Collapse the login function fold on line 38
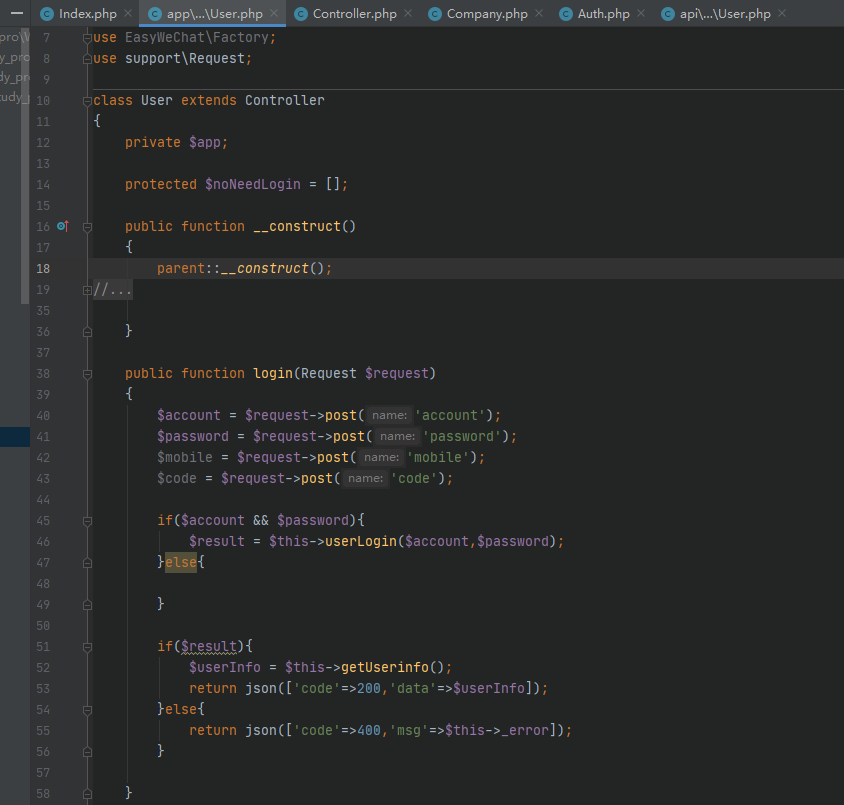Screen dimensions: 844x805 [x=87, y=374]
